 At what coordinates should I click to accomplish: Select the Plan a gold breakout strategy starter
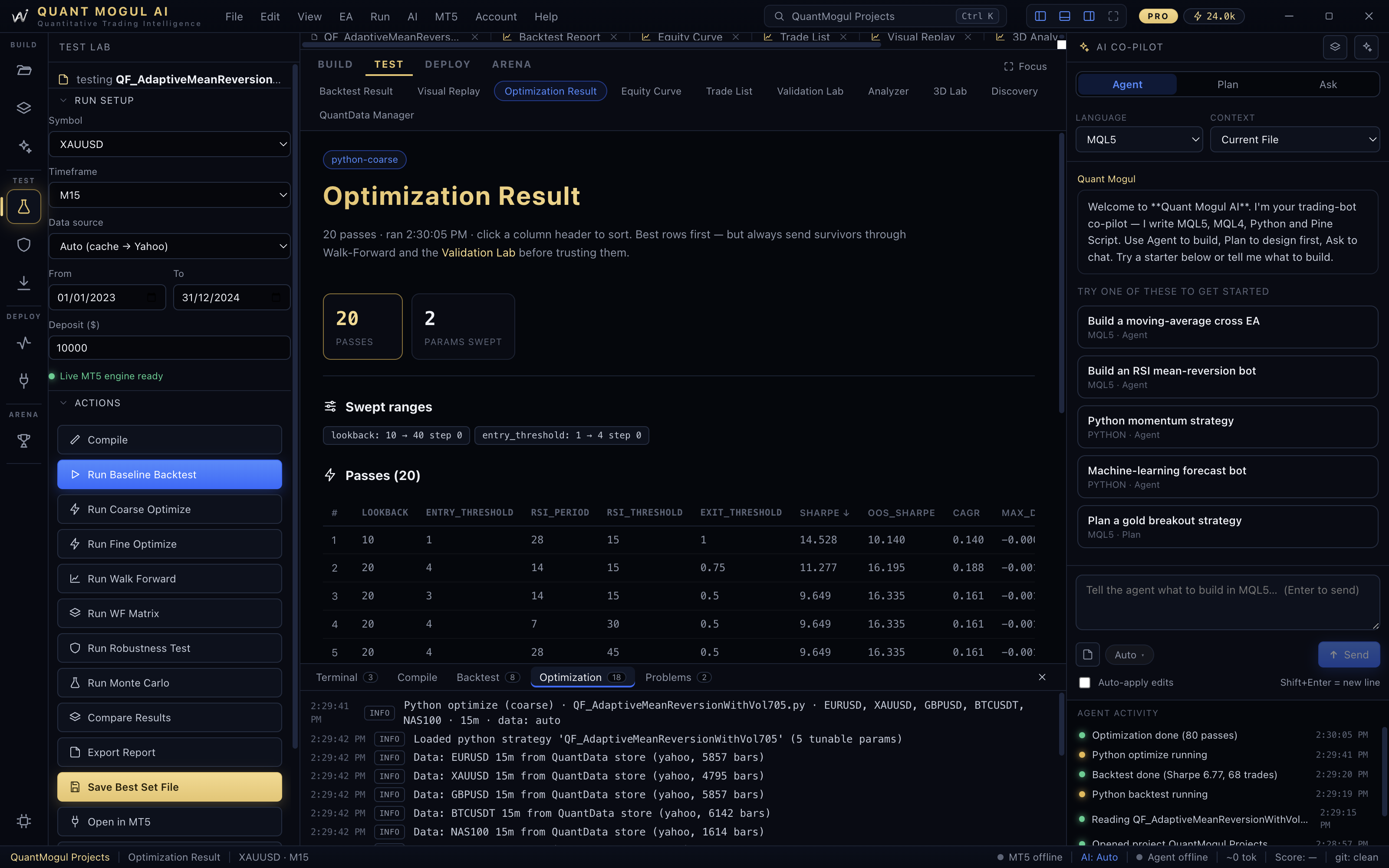coord(1227,526)
